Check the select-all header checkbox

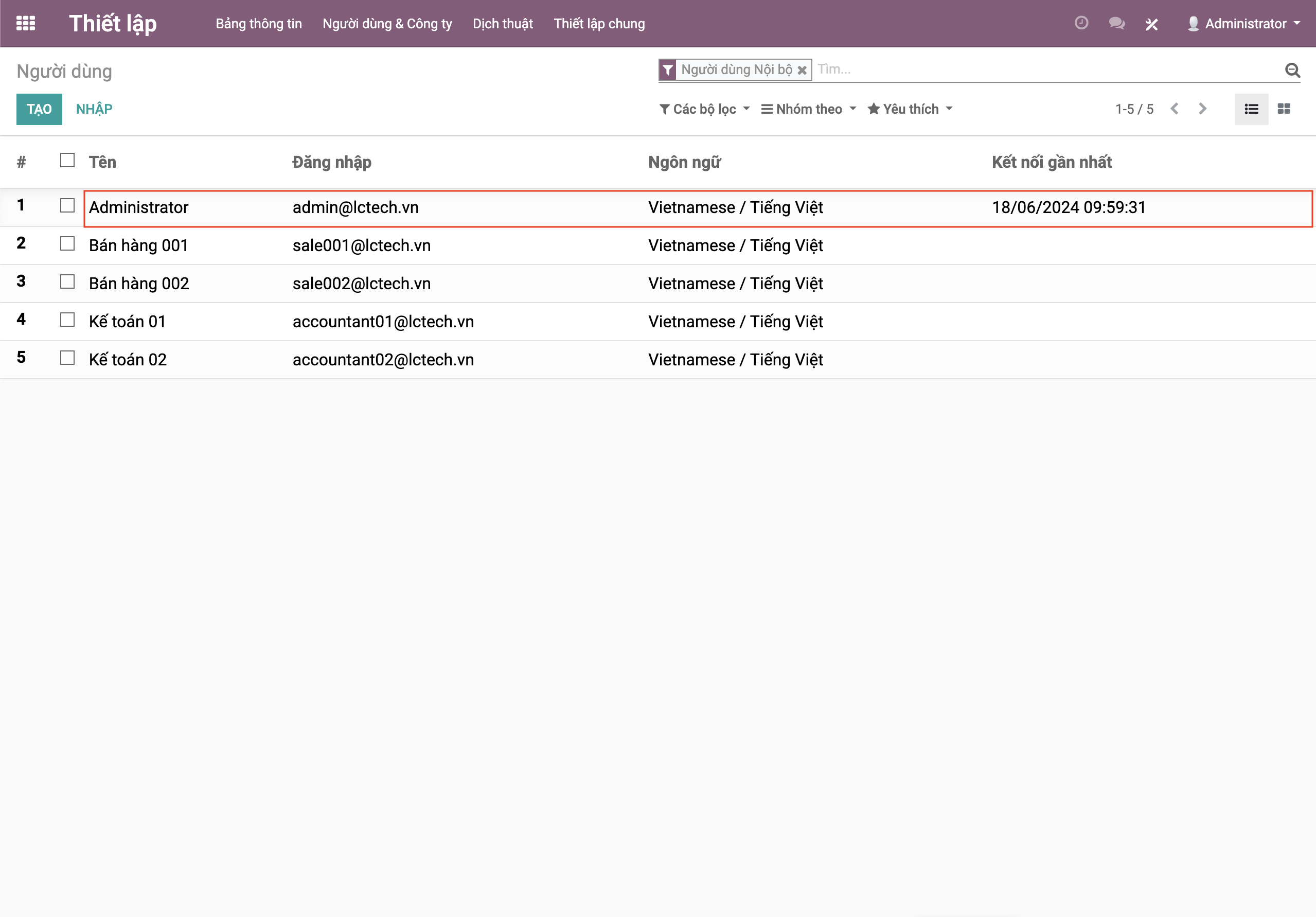67,161
